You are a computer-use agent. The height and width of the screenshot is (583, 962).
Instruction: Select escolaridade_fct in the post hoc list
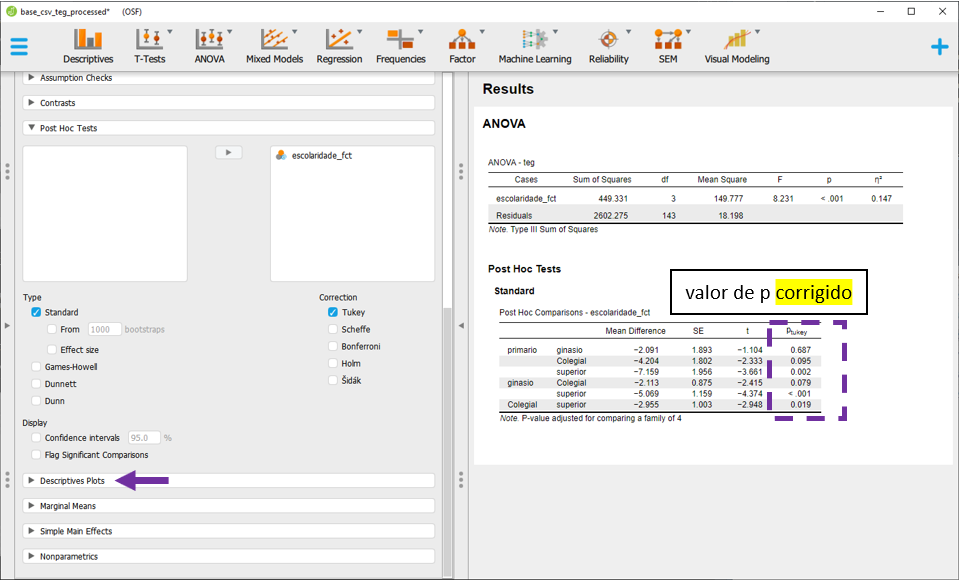point(321,156)
